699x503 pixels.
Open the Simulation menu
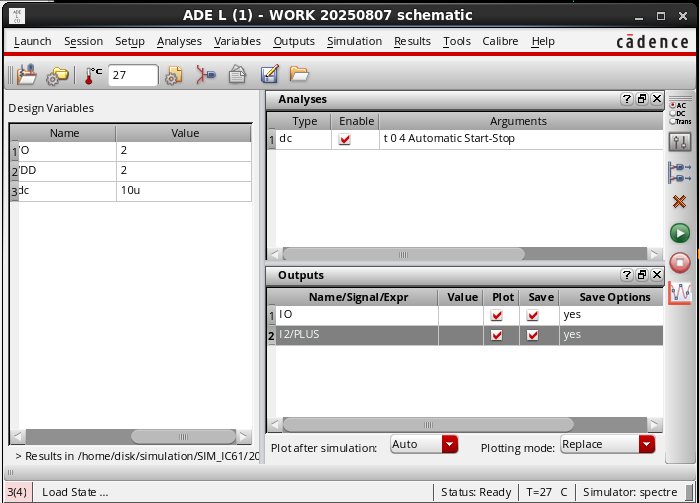click(354, 41)
